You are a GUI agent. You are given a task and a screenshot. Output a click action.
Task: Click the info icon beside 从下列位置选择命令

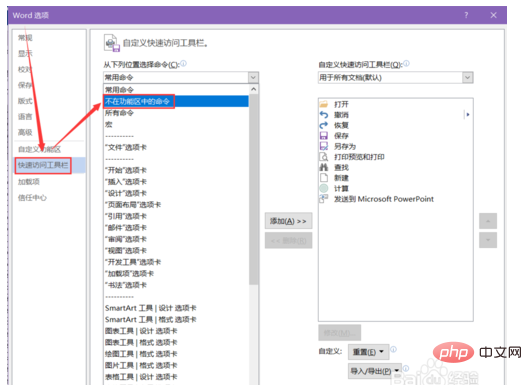(x=183, y=63)
